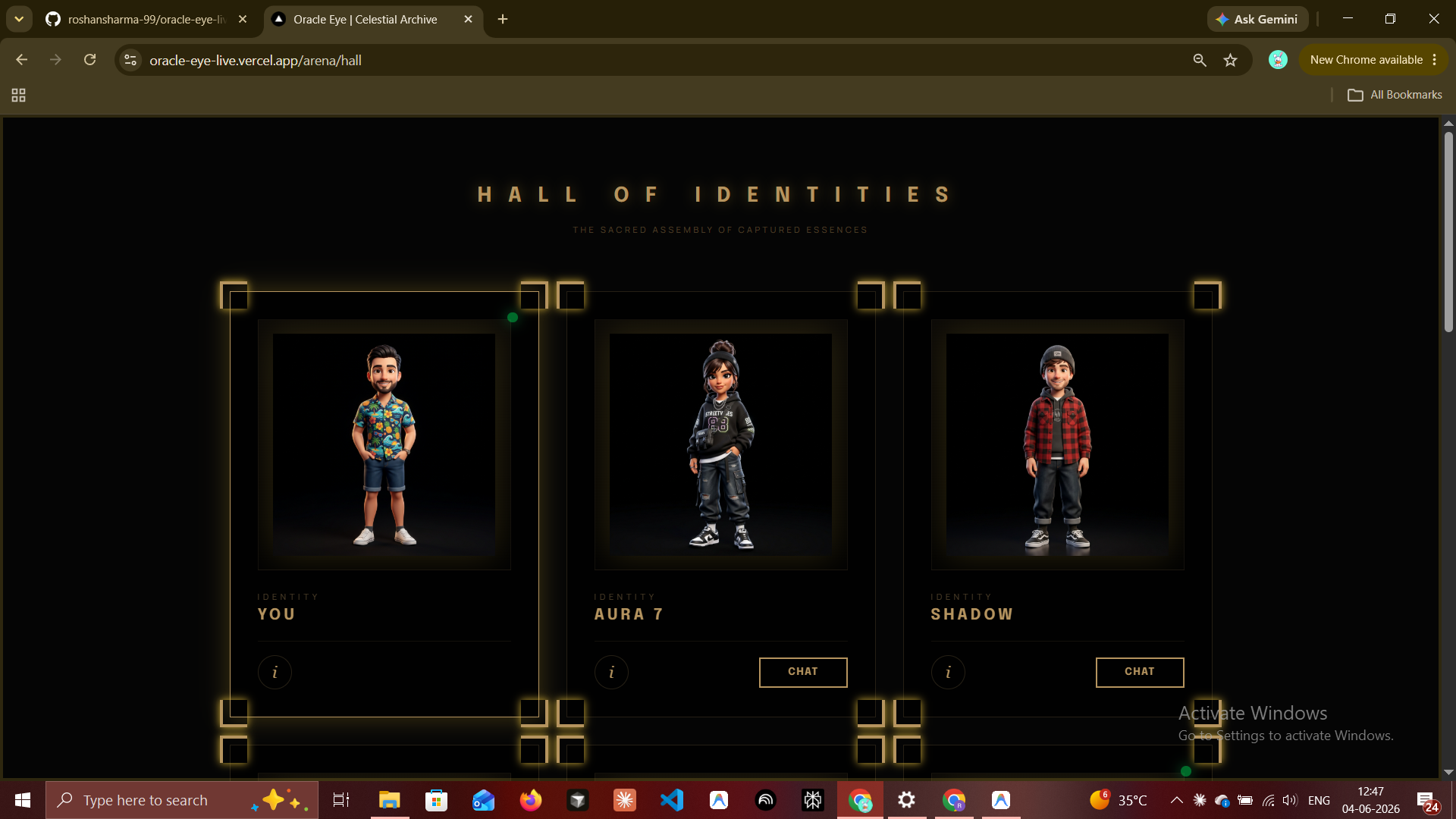1456x819 pixels.
Task: Open info for the YOU identity
Action: pos(275,672)
